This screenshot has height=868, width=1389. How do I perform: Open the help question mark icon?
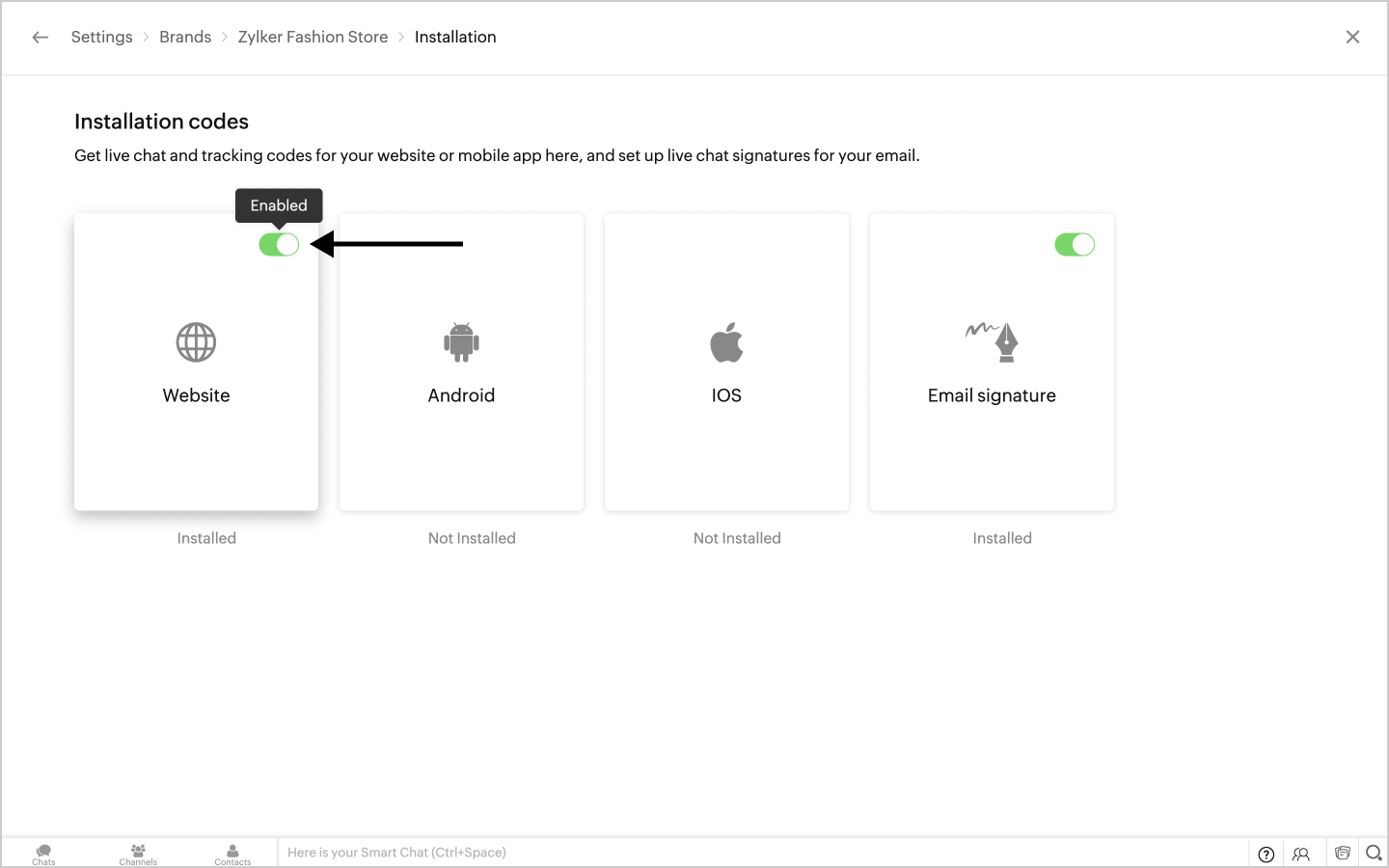(x=1266, y=854)
